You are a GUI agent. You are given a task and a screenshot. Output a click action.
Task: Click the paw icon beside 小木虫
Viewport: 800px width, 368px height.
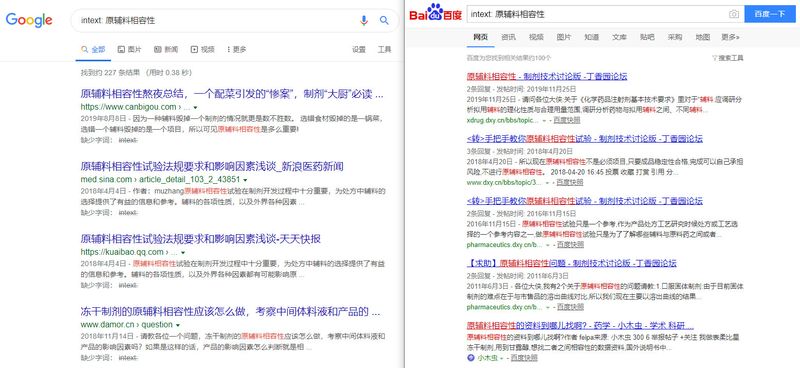coord(470,358)
